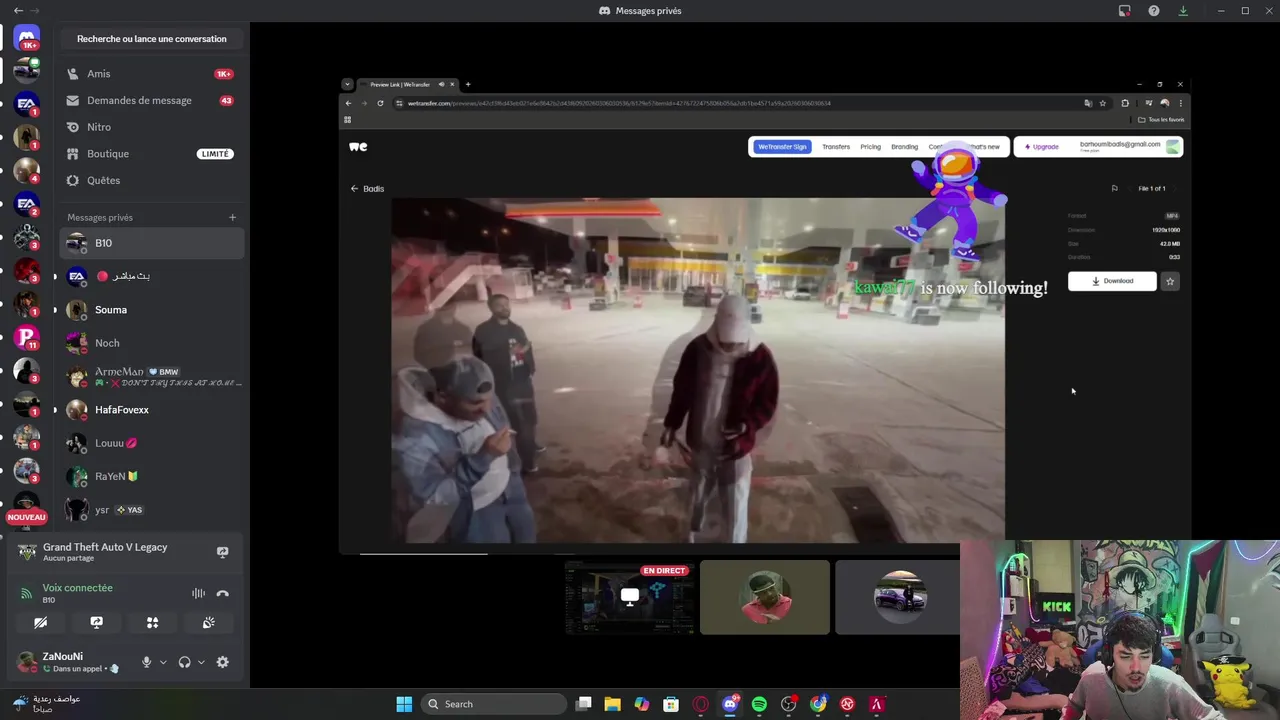The height and width of the screenshot is (720, 1280).
Task: Deafen the headphones
Action: coord(184,662)
